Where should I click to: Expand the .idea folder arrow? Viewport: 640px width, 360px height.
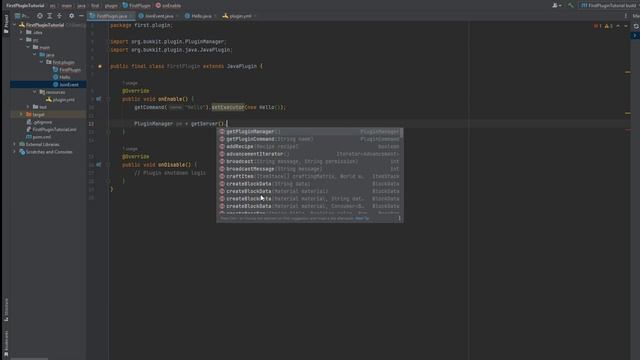click(x=21, y=32)
